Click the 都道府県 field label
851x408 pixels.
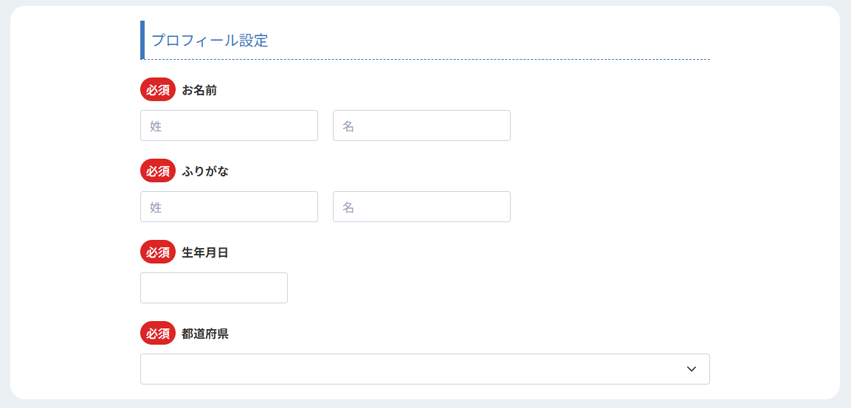point(205,334)
